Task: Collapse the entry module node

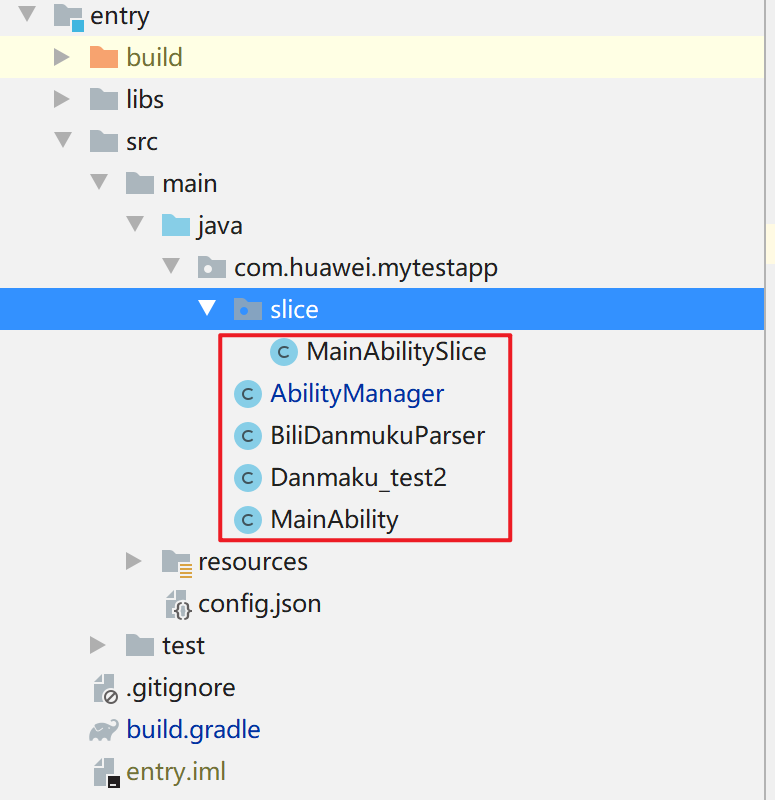Action: click(27, 15)
